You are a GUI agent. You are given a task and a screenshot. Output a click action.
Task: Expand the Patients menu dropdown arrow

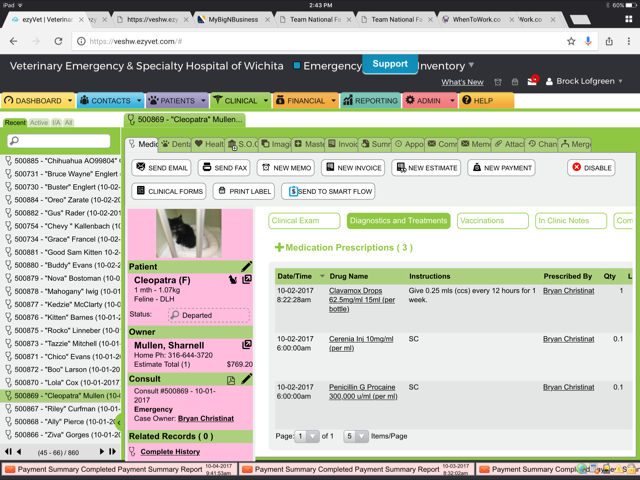(x=203, y=101)
